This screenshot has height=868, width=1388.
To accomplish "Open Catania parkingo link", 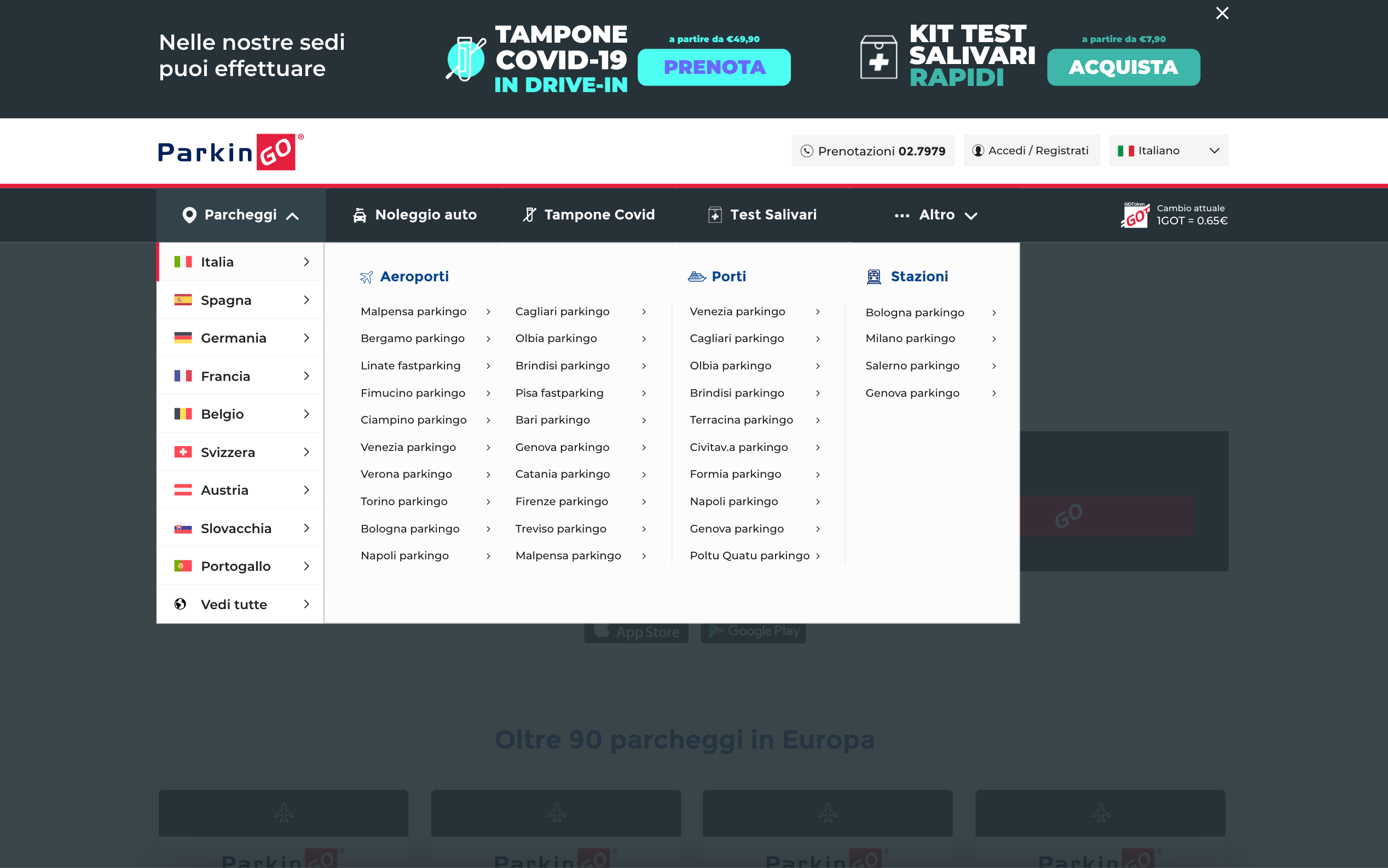I will (581, 474).
